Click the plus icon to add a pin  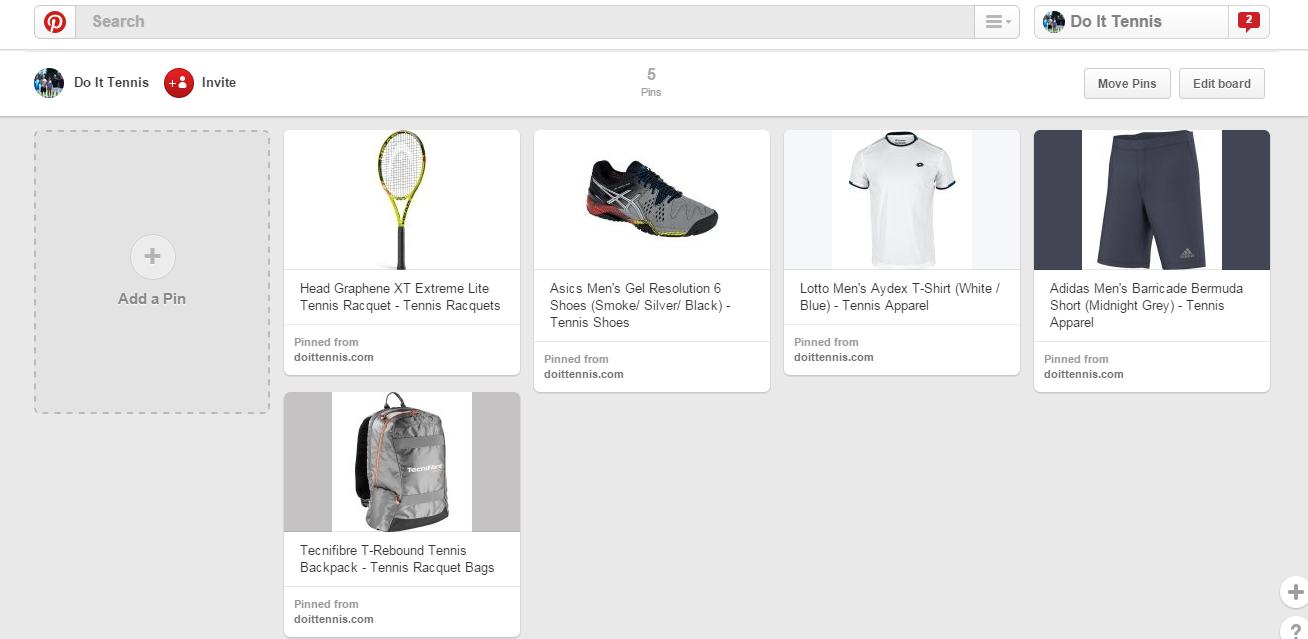152,257
